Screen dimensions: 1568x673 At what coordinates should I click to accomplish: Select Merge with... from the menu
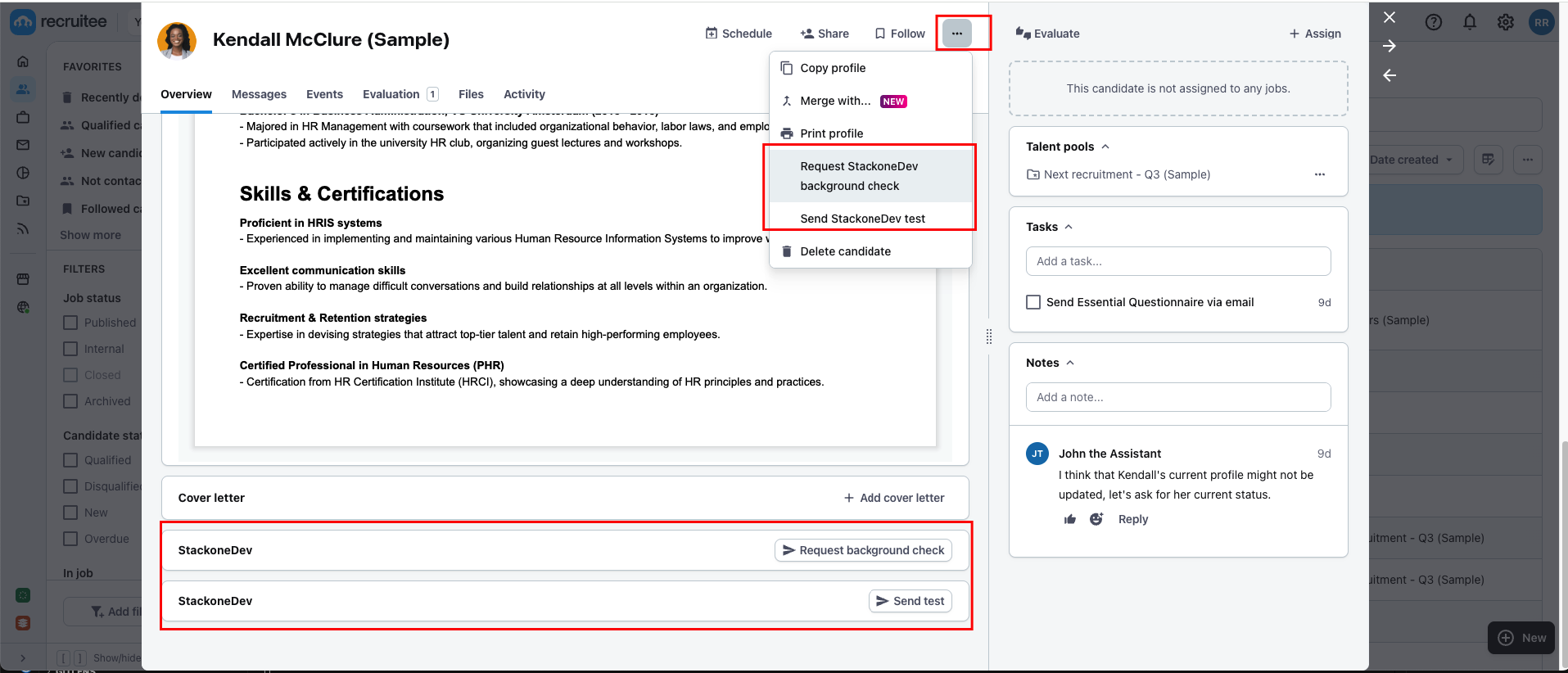point(870,101)
